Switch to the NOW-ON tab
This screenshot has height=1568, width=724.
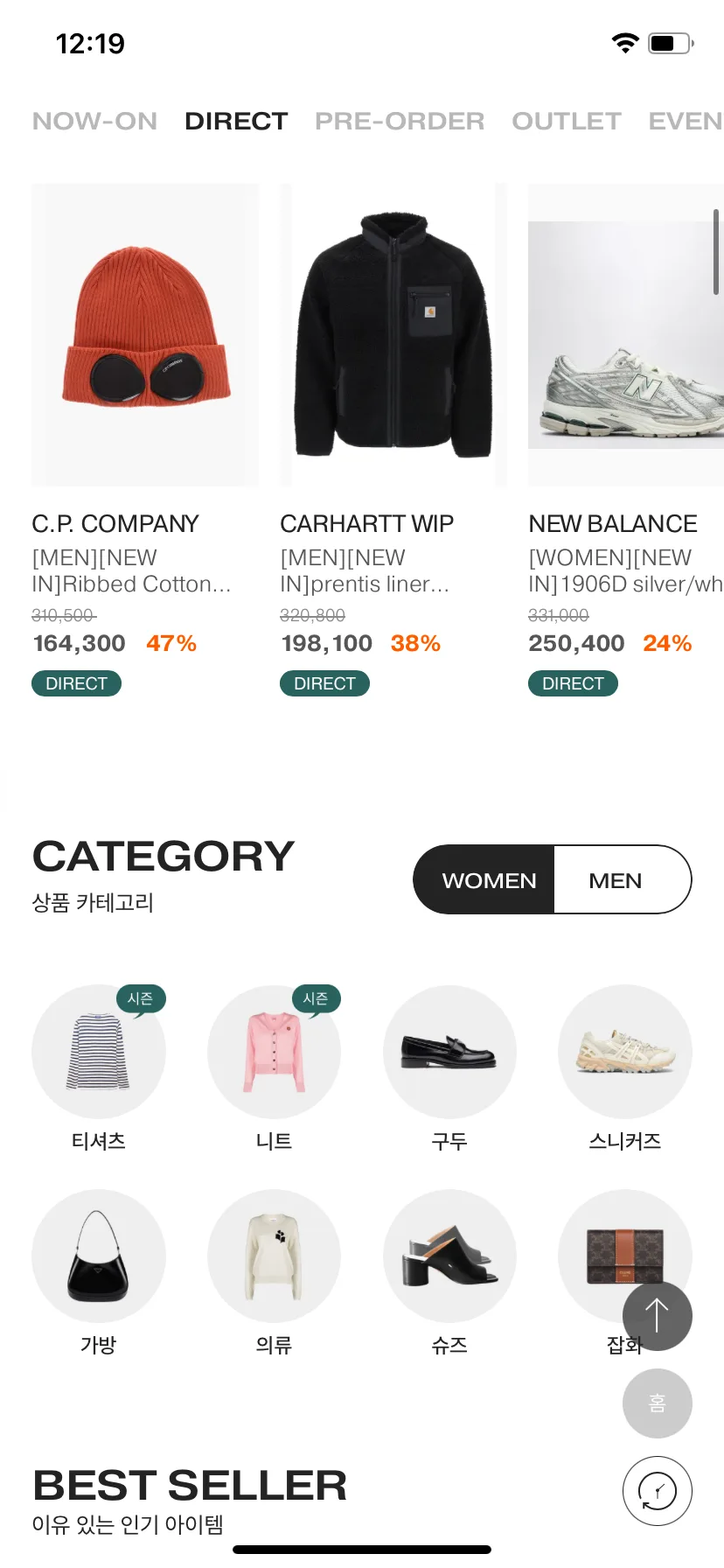(x=94, y=121)
